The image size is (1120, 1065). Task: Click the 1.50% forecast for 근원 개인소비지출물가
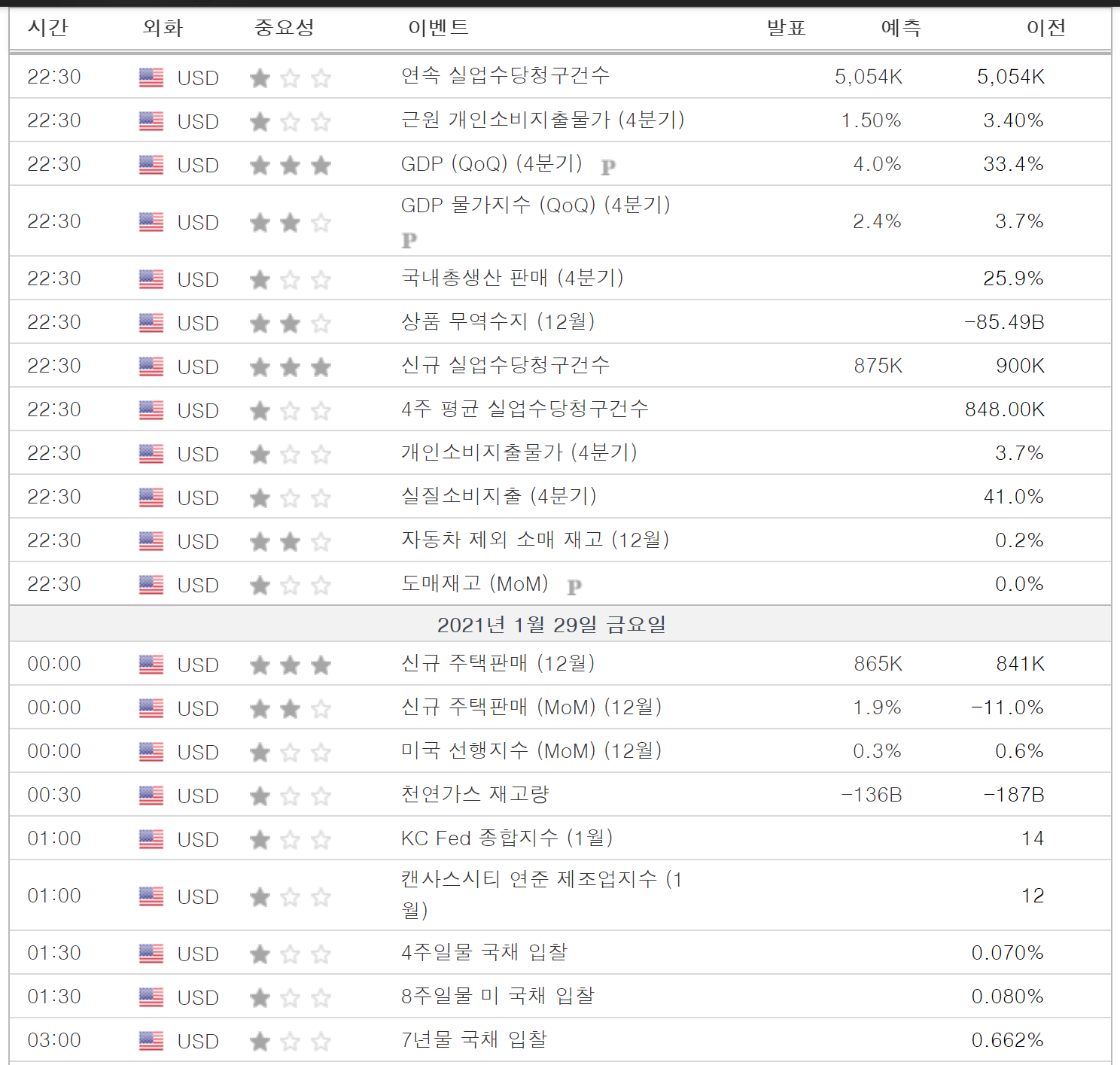point(871,120)
